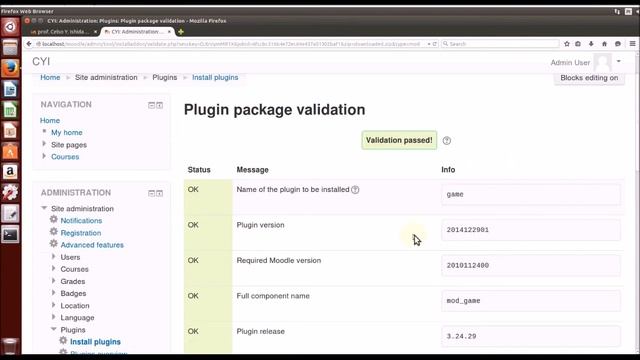Click the Advanced features gear icon
Viewport: 640px width, 360px height.
53,244
